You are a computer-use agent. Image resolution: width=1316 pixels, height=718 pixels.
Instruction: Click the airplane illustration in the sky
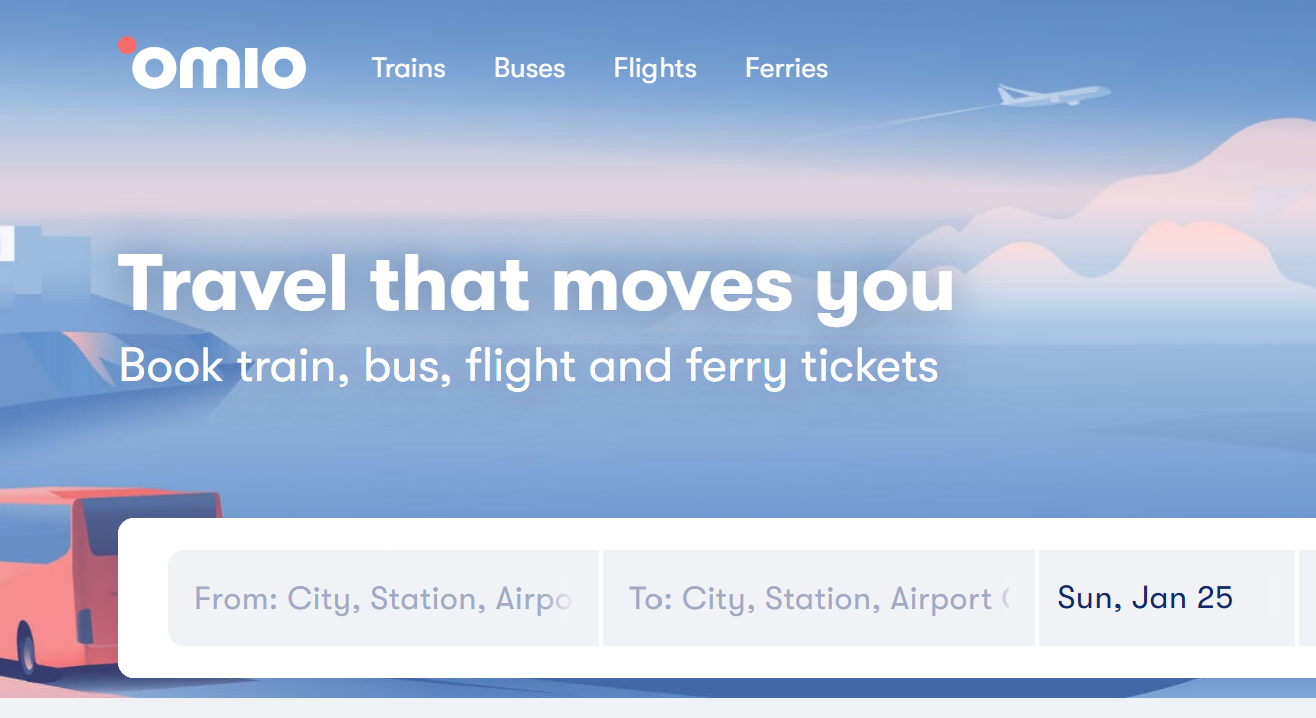pyautogui.click(x=1054, y=96)
